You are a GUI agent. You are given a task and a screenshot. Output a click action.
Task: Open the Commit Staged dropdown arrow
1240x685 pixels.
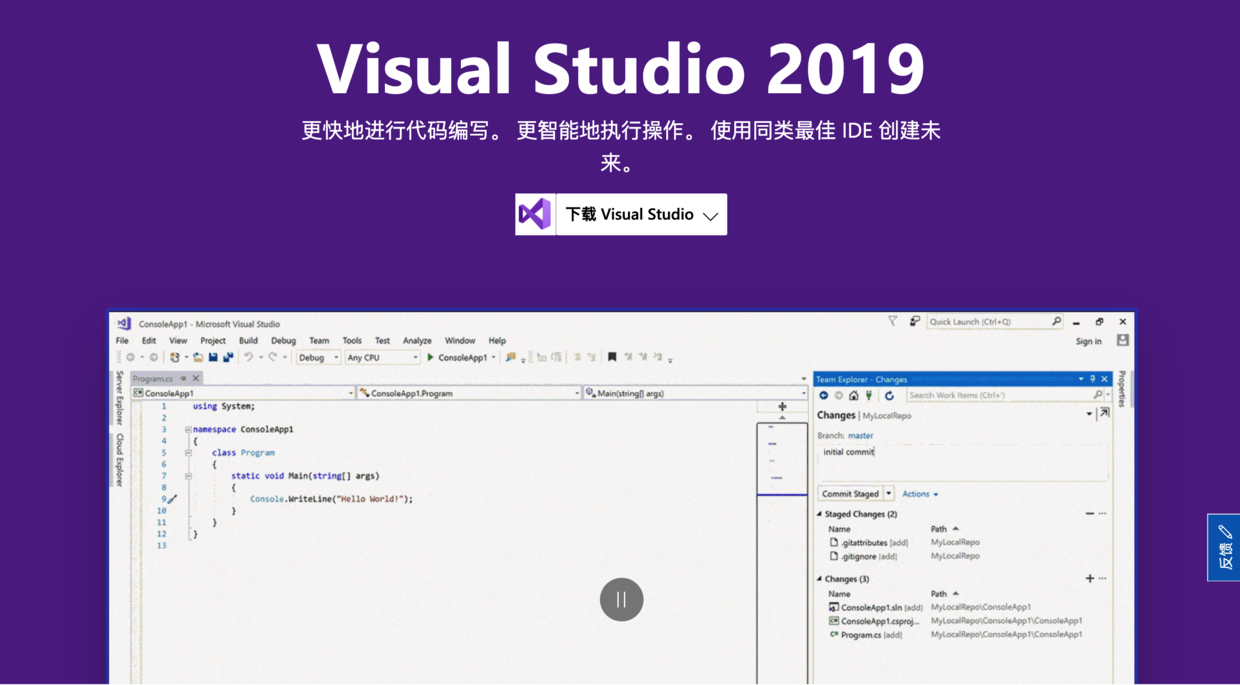tap(888, 493)
